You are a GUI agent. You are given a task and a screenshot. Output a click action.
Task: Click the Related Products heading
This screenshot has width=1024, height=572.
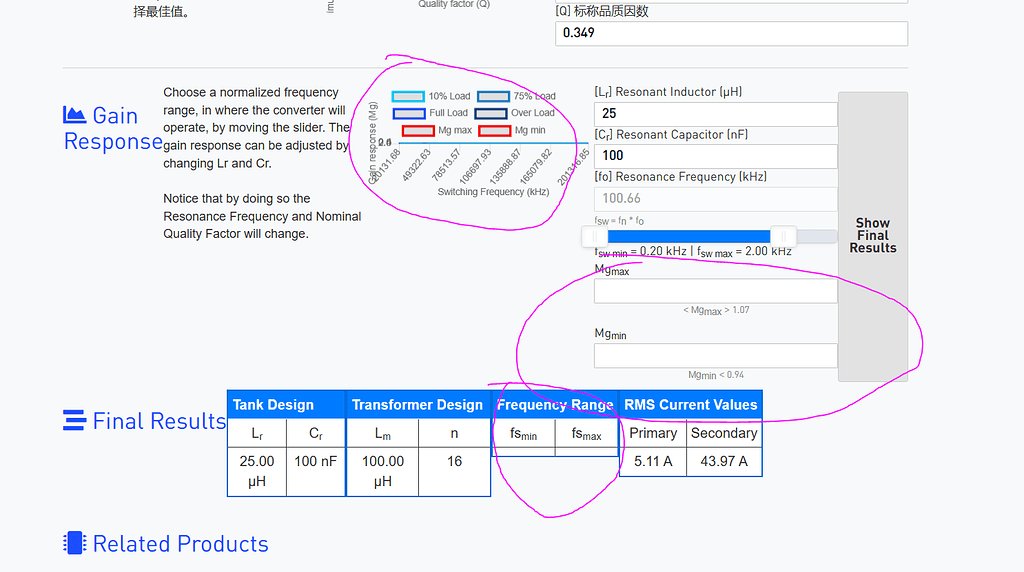(180, 544)
